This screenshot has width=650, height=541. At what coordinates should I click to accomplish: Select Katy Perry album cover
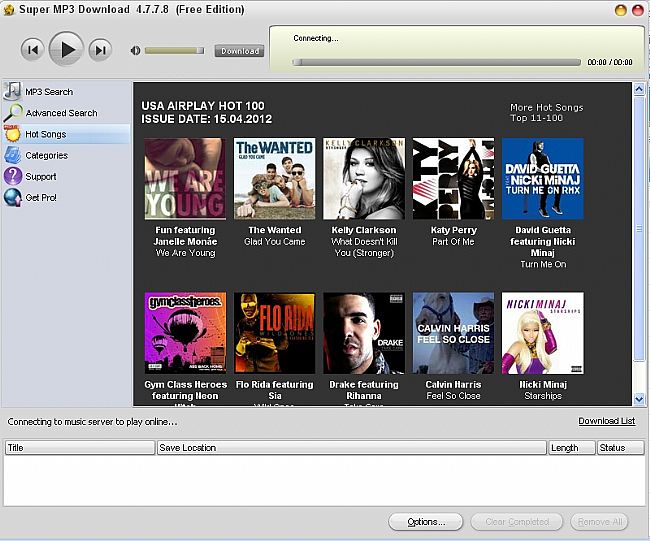pos(454,179)
